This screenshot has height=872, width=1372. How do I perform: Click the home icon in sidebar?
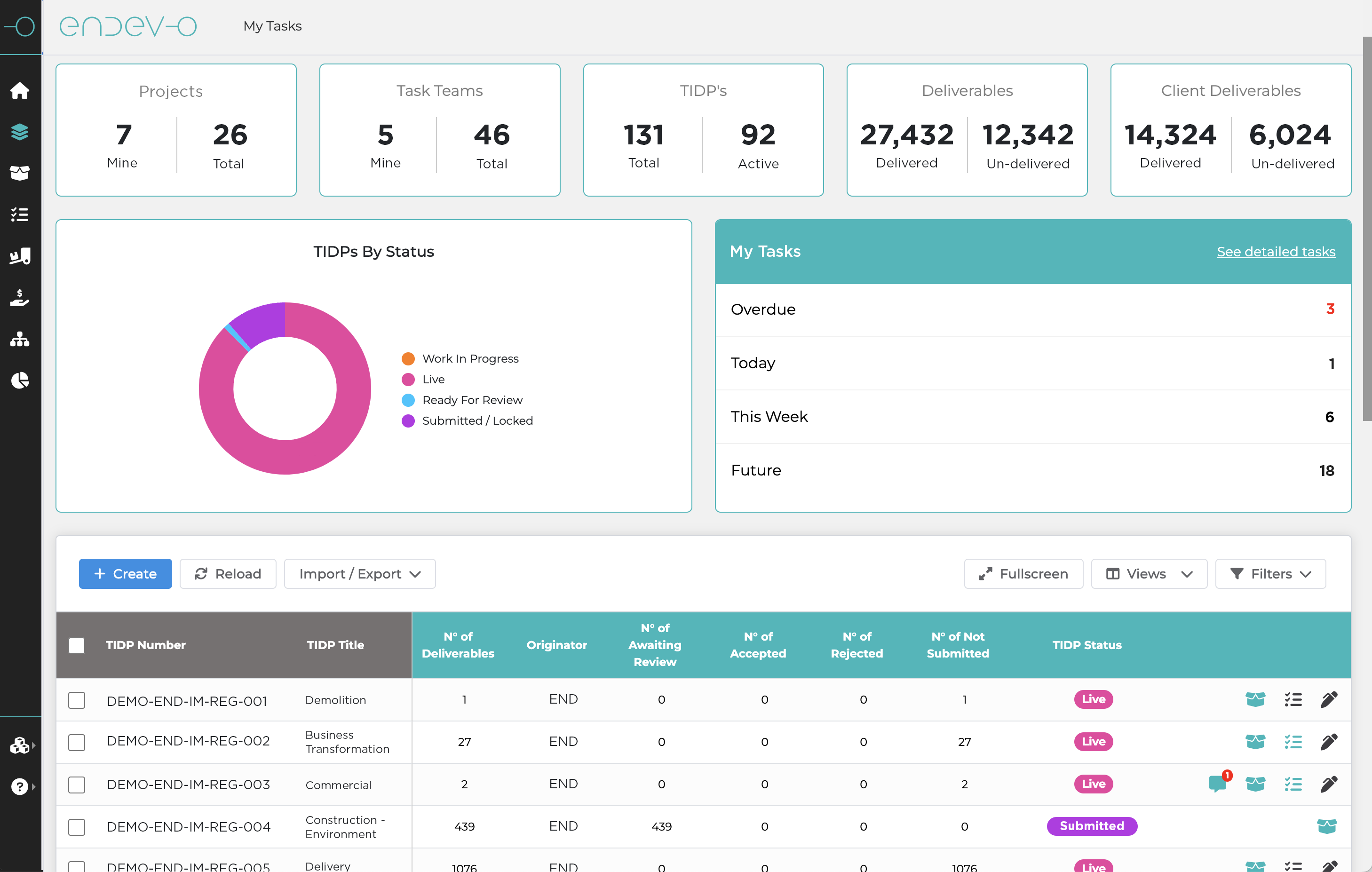(x=20, y=91)
